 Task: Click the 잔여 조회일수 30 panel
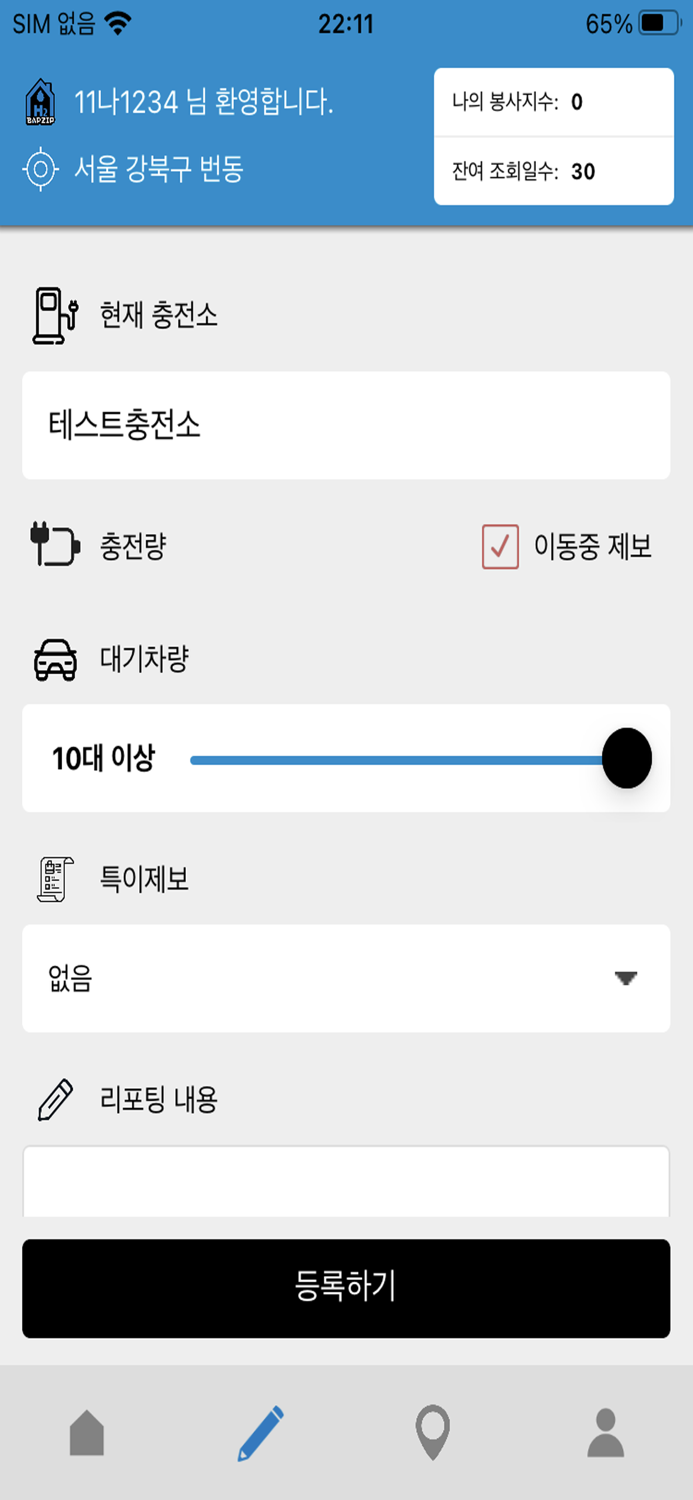tap(553, 170)
